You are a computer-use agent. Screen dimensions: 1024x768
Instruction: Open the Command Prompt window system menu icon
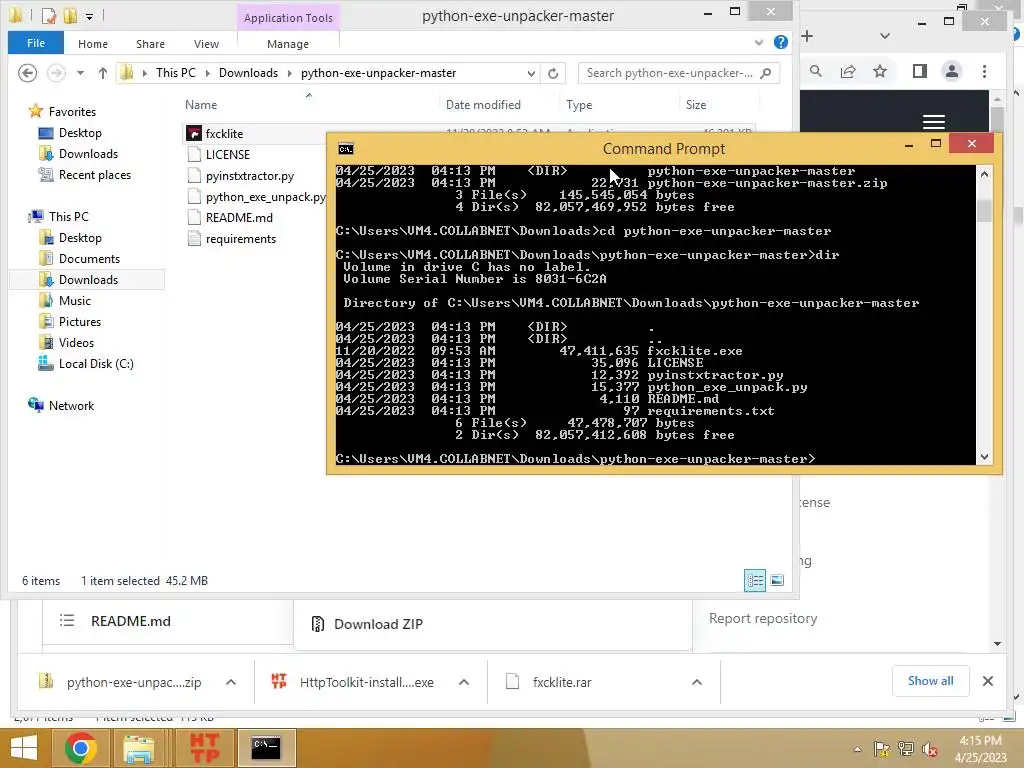pyautogui.click(x=345, y=149)
